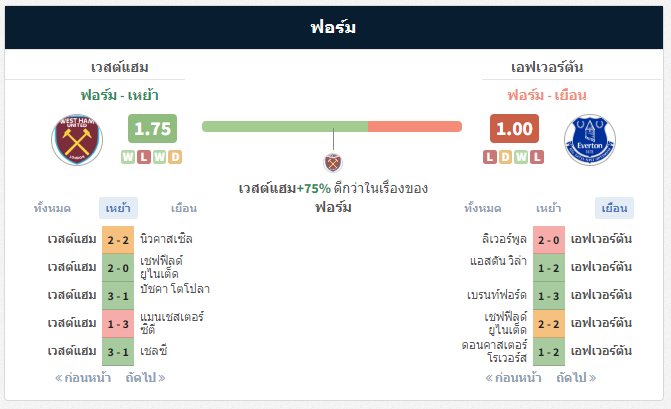The width and height of the screenshot is (671, 409).
Task: Click Everton's orange D form badge
Action: click(x=505, y=157)
